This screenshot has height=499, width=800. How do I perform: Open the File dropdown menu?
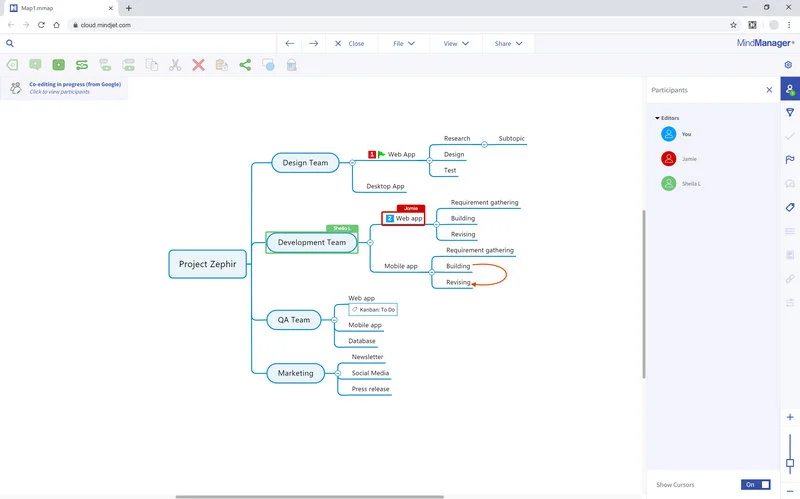pos(404,44)
